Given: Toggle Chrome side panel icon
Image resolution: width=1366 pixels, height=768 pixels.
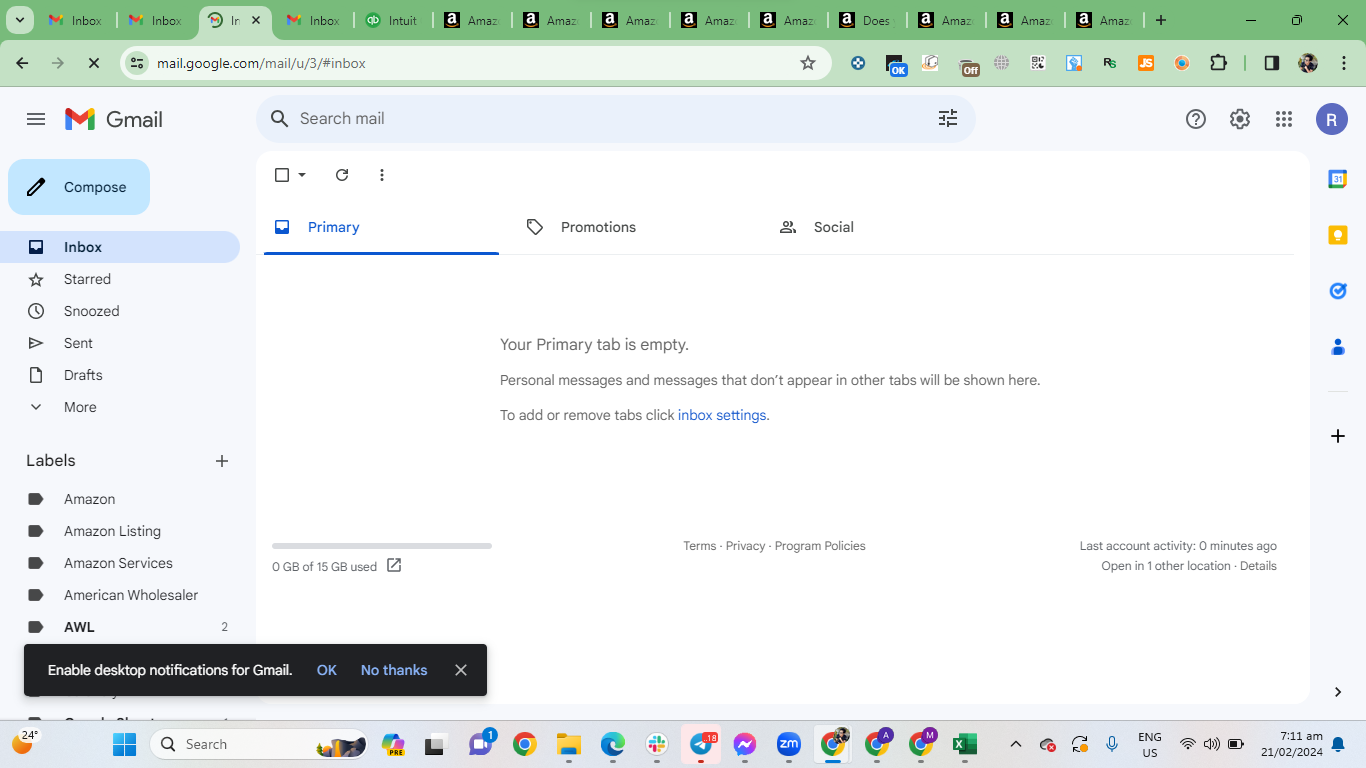Looking at the screenshot, I should [1272, 63].
